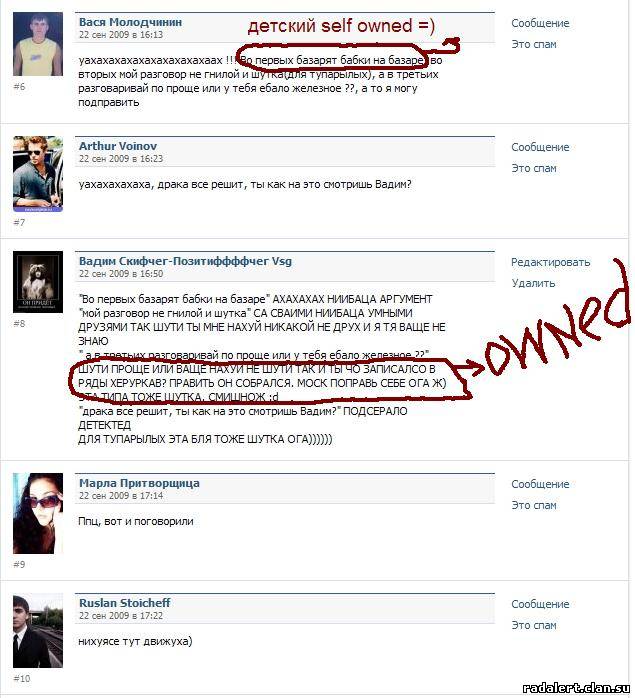
Task: Open Марла Притворщица's avatar photo
Action: (38, 513)
